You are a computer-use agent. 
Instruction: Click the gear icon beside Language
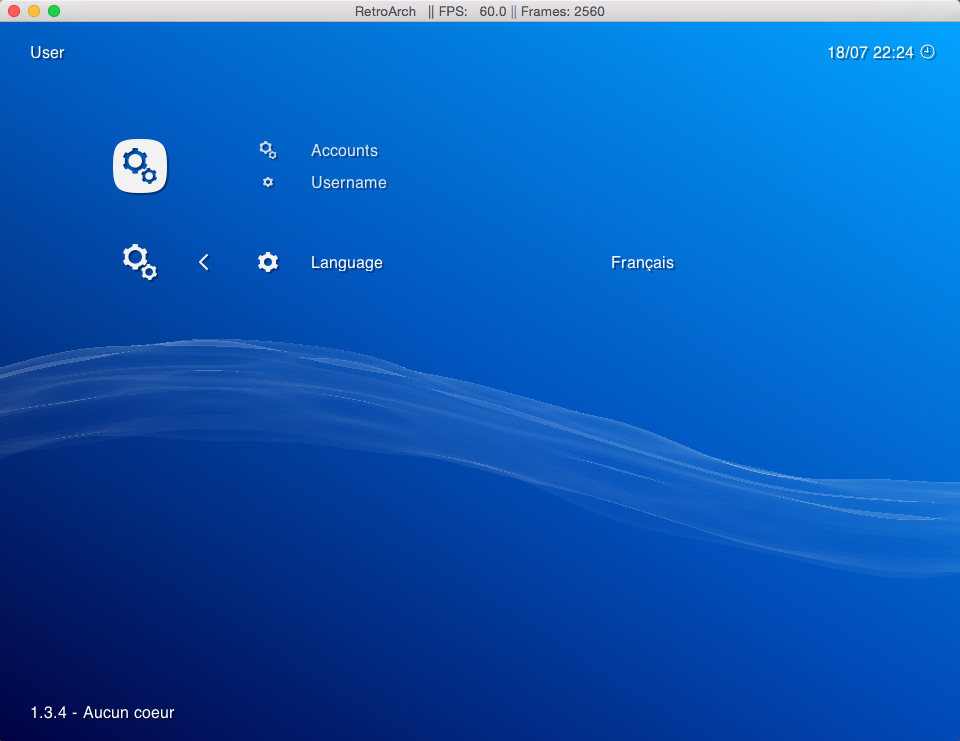point(268,262)
